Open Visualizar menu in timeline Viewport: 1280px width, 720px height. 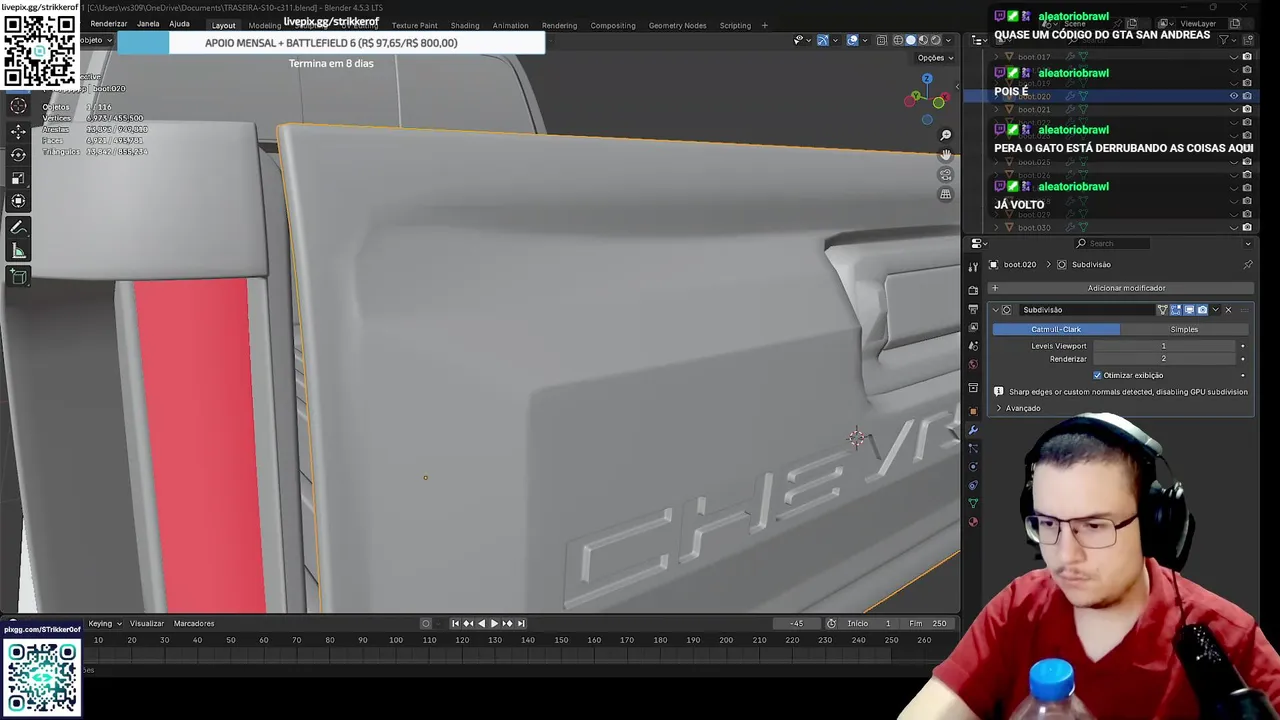tap(146, 623)
